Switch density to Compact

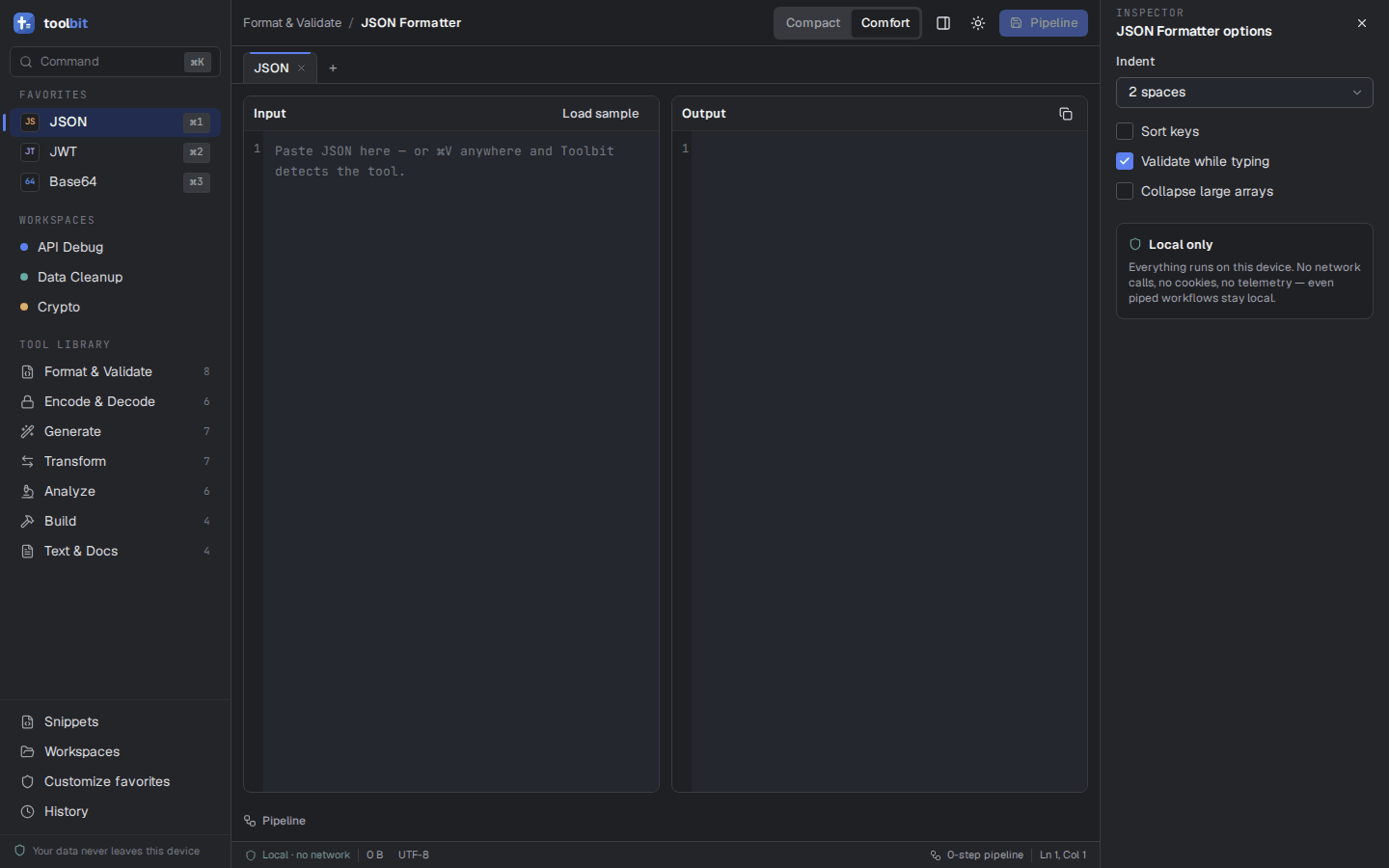tap(813, 23)
